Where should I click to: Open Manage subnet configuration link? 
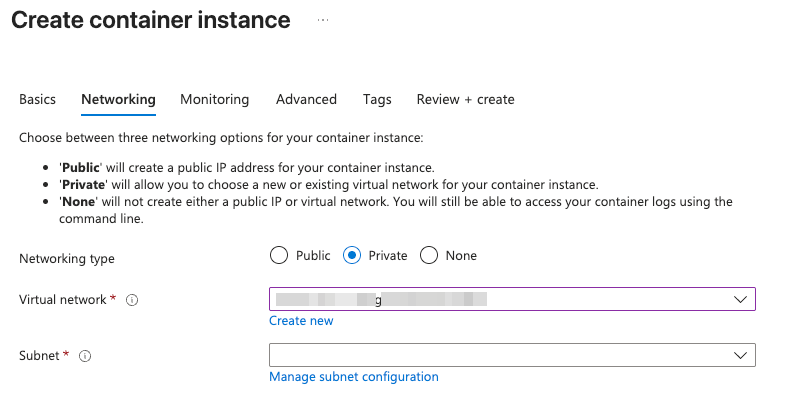click(x=354, y=377)
